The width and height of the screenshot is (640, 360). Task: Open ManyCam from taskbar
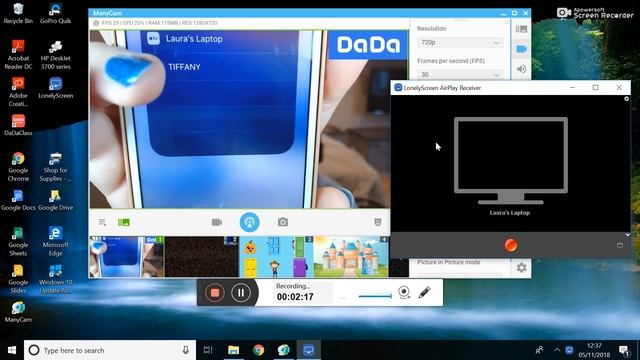tap(284, 350)
